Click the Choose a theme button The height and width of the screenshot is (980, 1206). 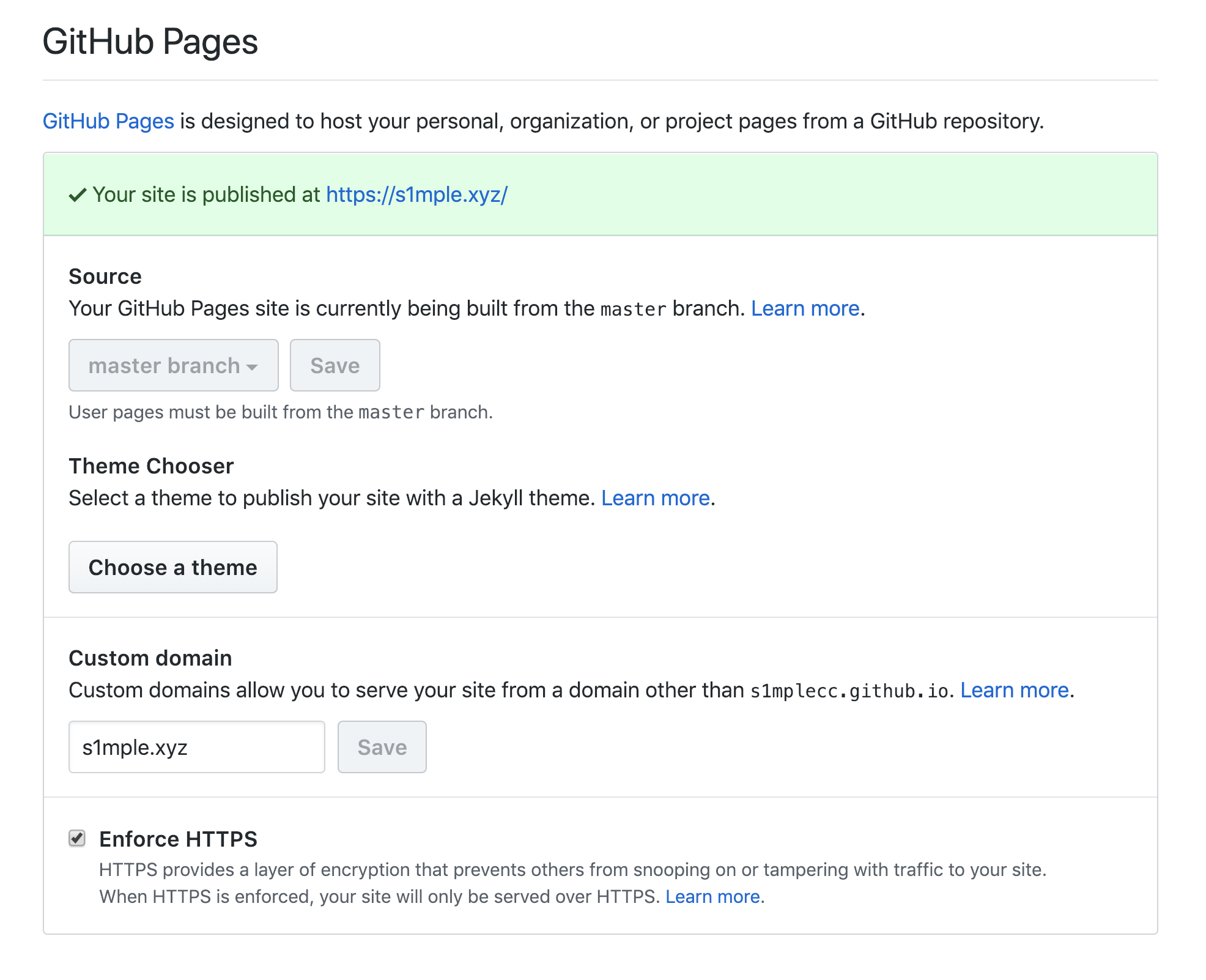pyautogui.click(x=173, y=567)
